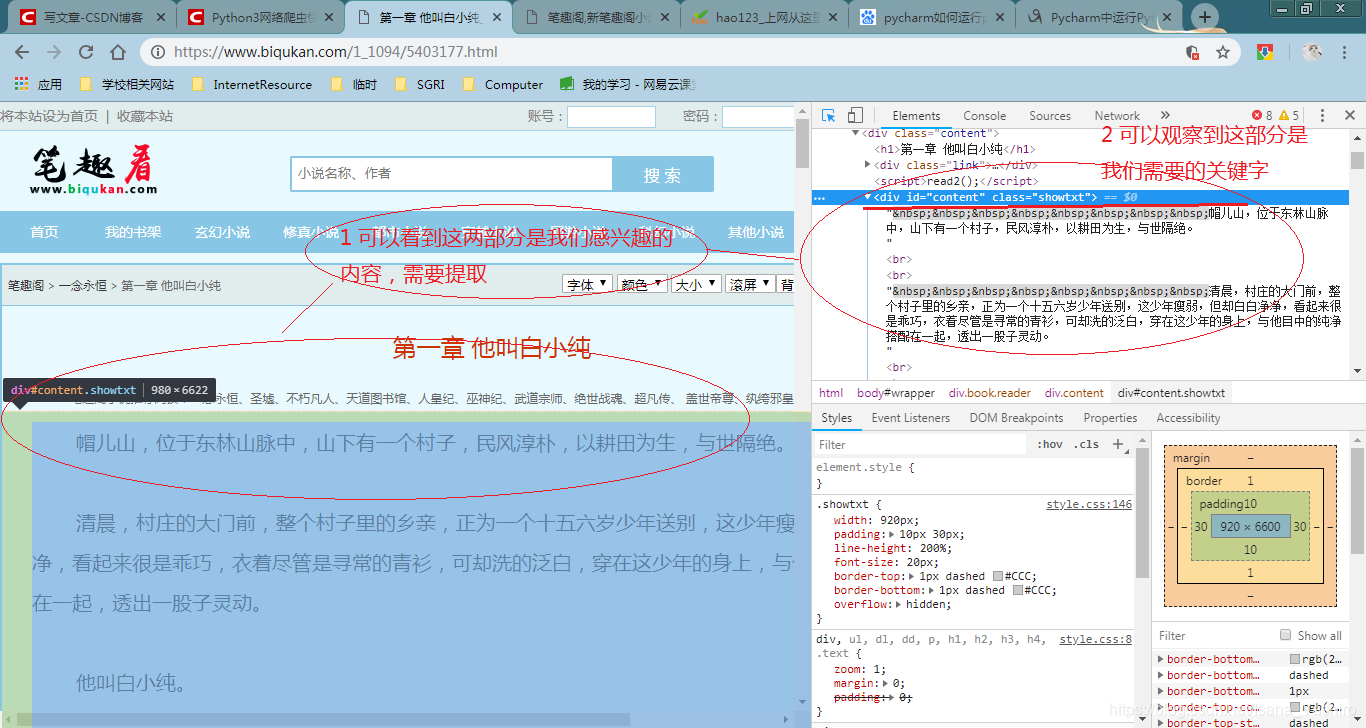Click the #CCC swatch on border-bottom
This screenshot has height=728, width=1366.
pos(1019,591)
